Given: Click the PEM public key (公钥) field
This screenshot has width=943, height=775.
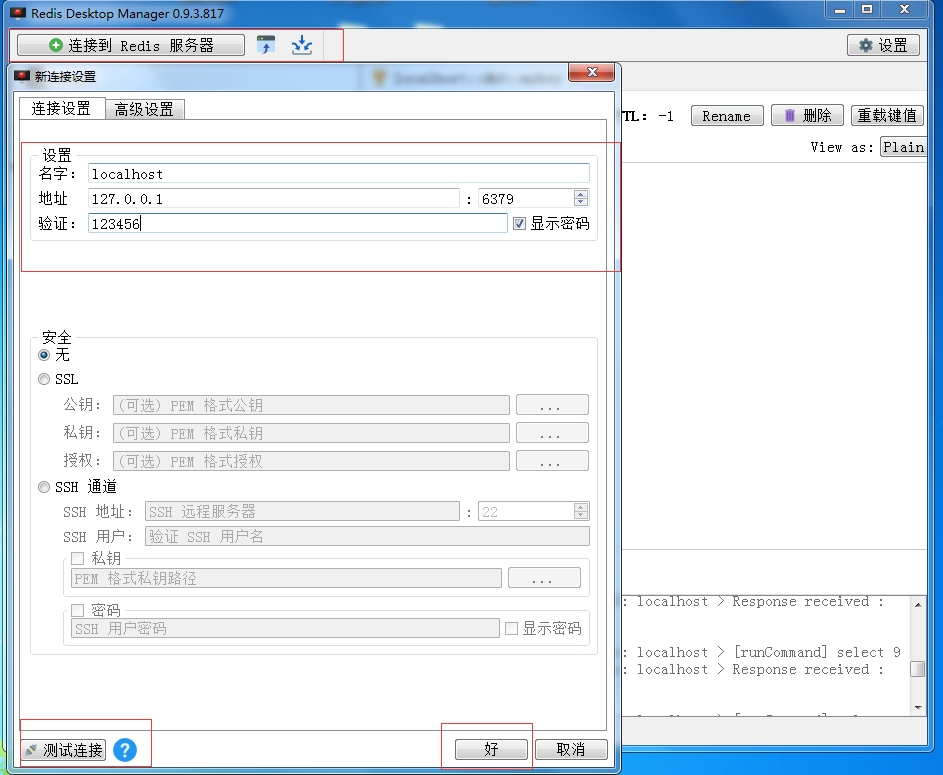Looking at the screenshot, I should click(311, 405).
